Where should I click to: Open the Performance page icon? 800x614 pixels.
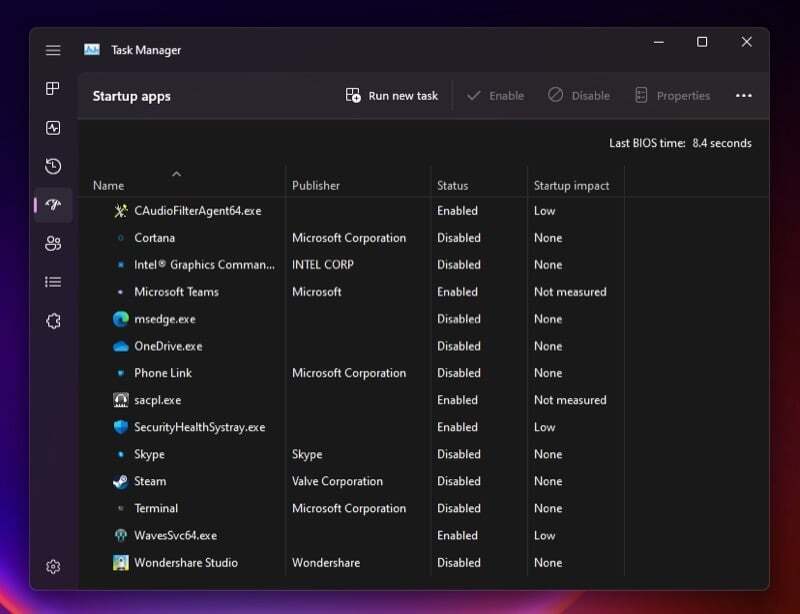pyautogui.click(x=53, y=128)
